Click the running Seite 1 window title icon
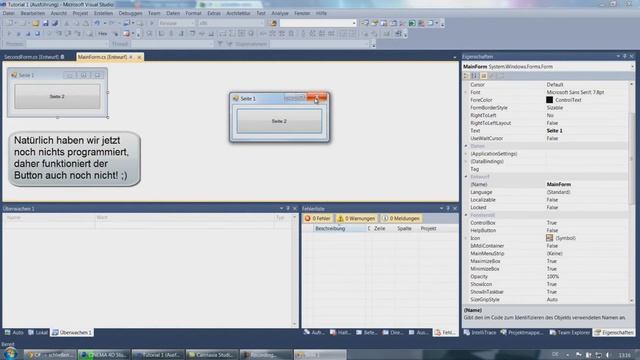The height and width of the screenshot is (360, 640). (x=236, y=98)
